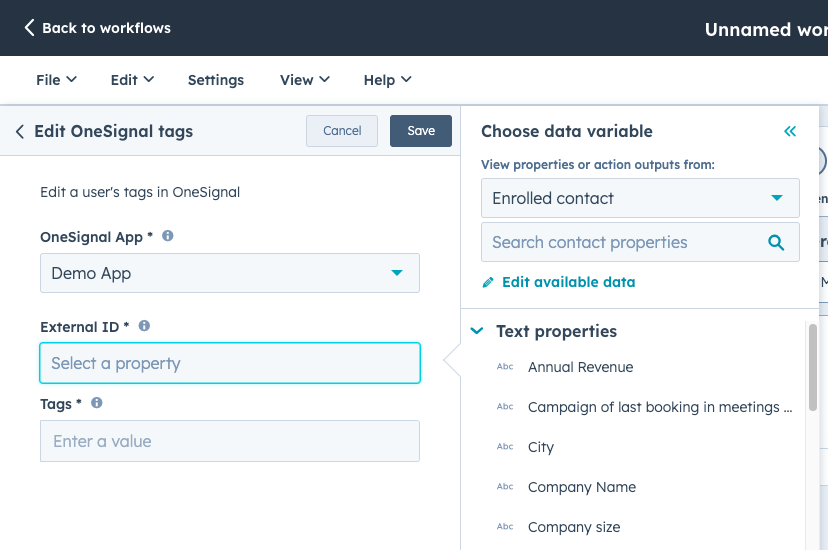Click Abc icon beside Company Name
Viewport: 828px width, 550px height.
click(x=505, y=487)
